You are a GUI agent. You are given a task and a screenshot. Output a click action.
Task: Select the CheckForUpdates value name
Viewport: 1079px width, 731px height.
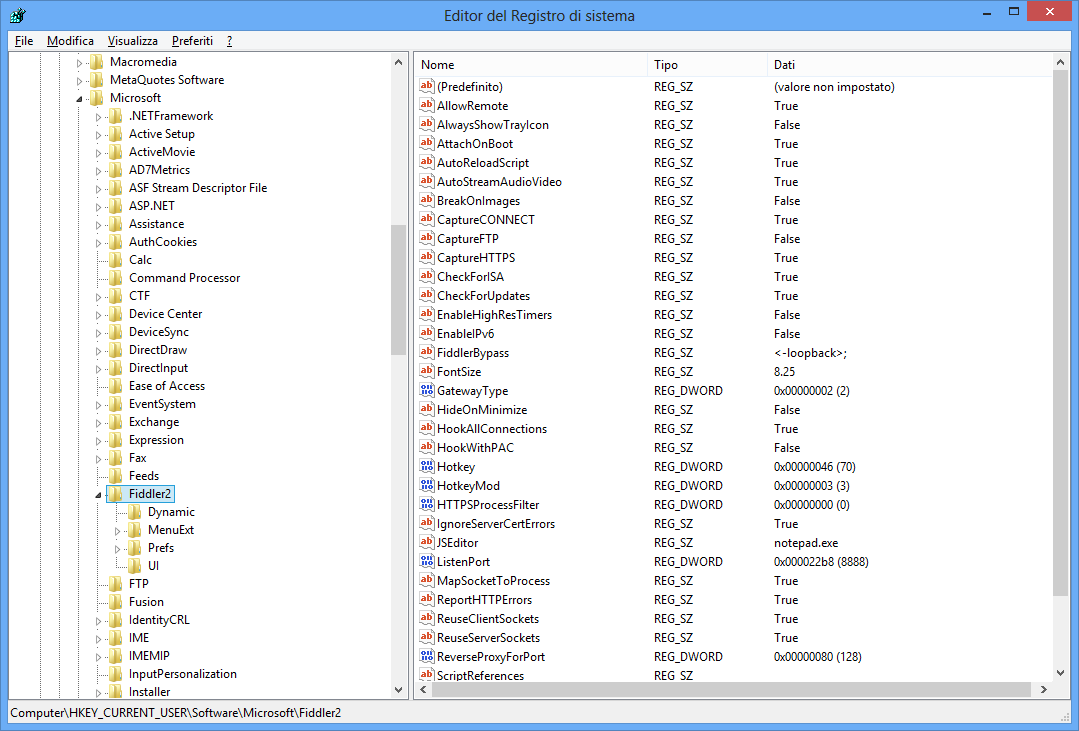[x=484, y=295]
